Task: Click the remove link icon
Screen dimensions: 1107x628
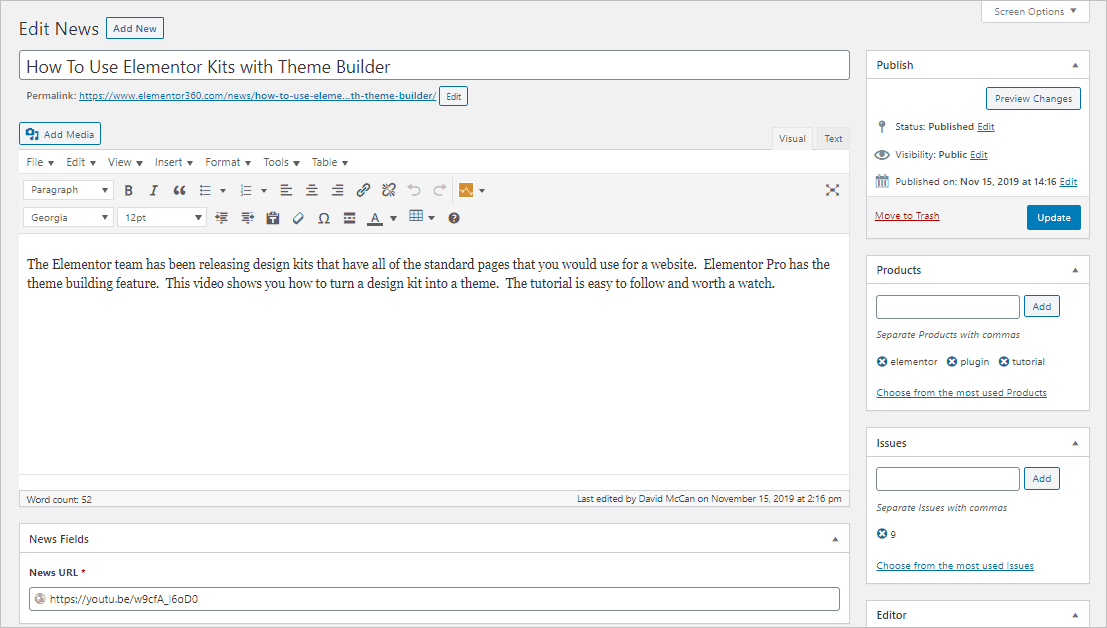Action: [x=389, y=190]
